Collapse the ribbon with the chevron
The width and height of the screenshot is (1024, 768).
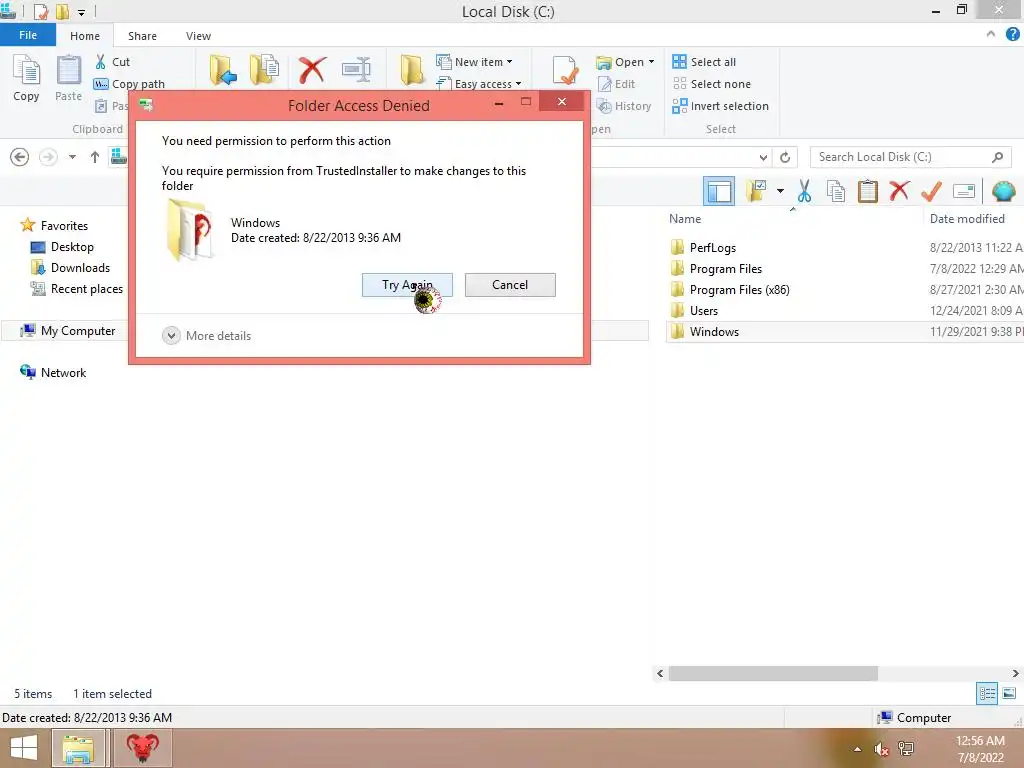[990, 35]
